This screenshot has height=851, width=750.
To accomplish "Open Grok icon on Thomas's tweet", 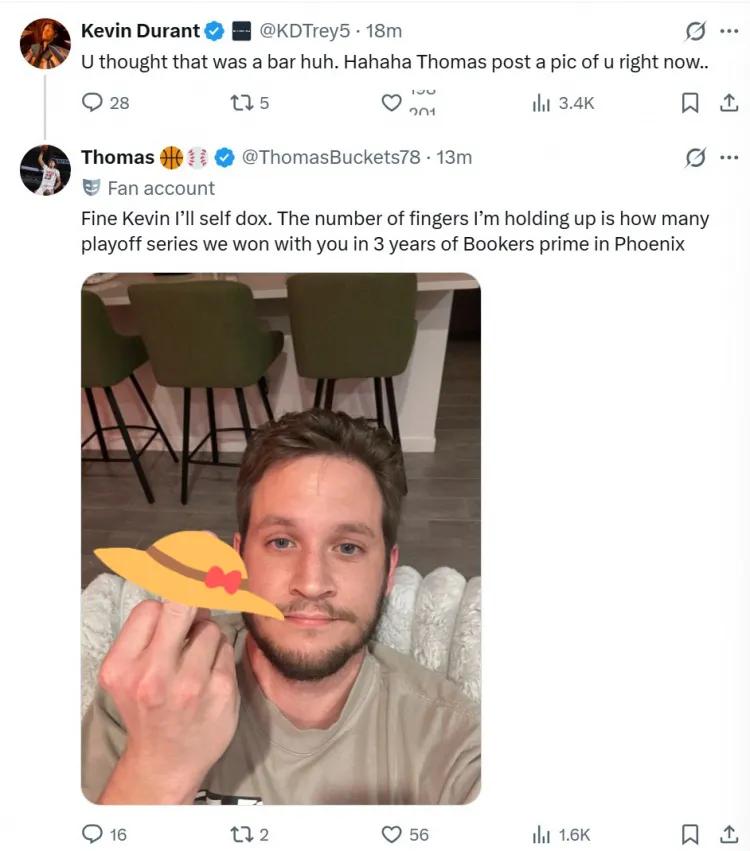I will (x=695, y=157).
